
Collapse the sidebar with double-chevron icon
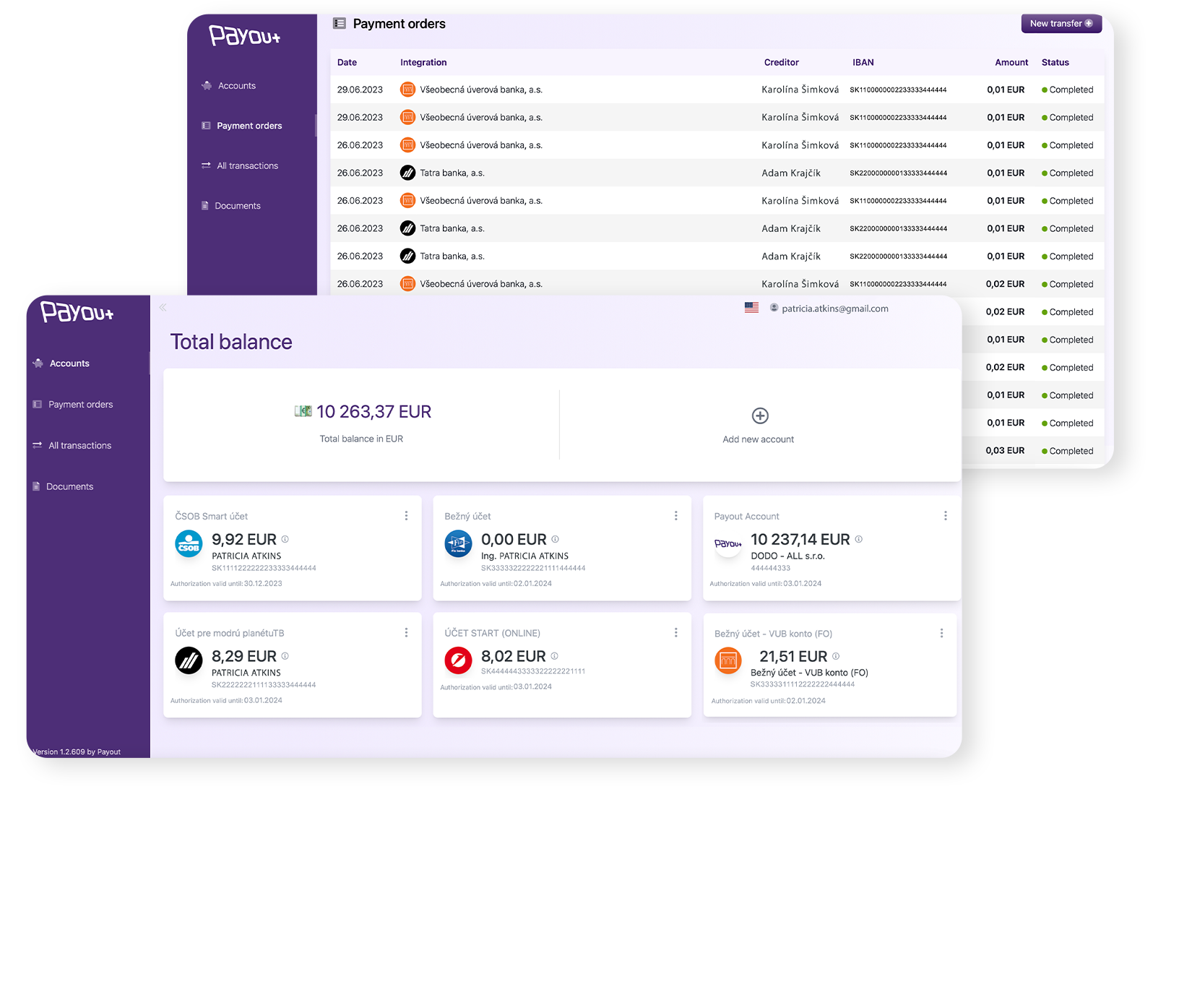tap(163, 308)
